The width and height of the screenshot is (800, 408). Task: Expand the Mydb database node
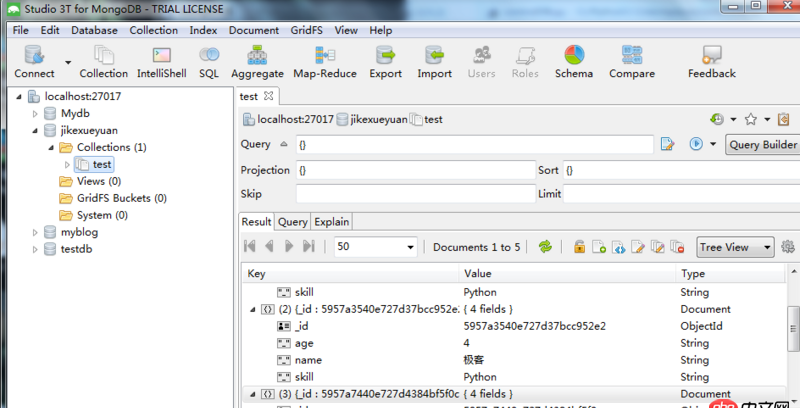coord(35,114)
